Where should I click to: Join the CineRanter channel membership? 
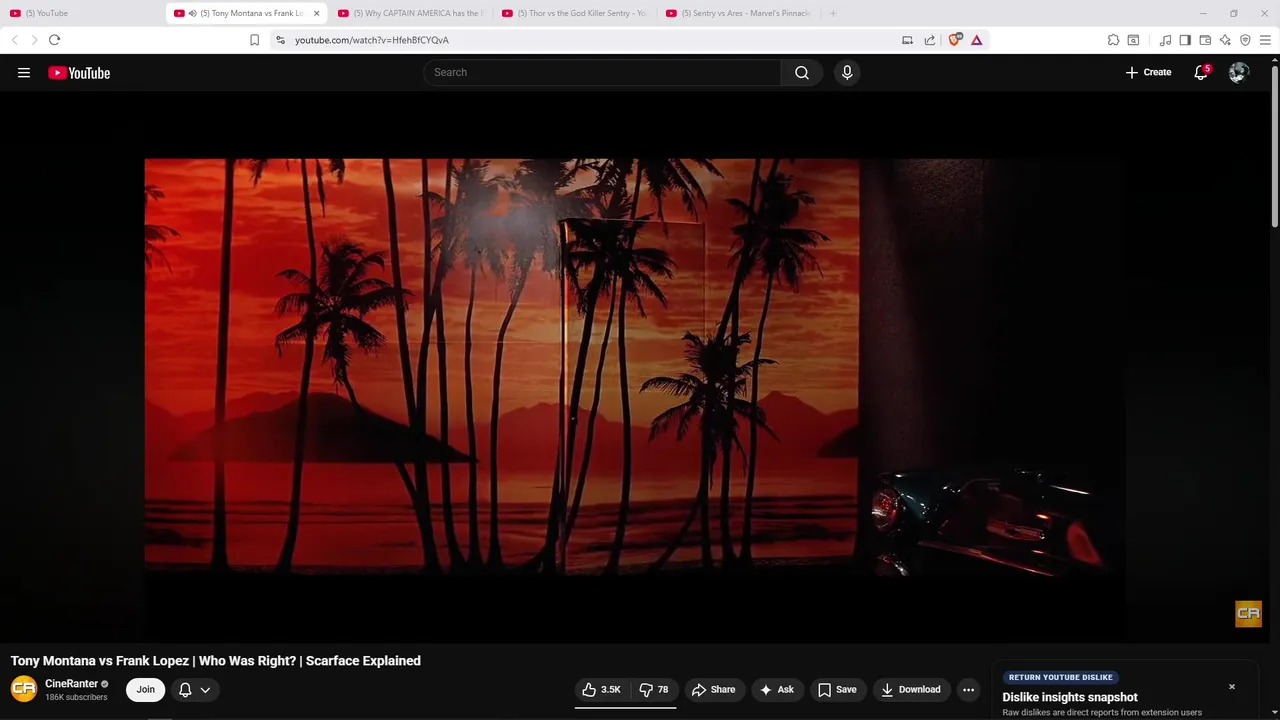[146, 689]
